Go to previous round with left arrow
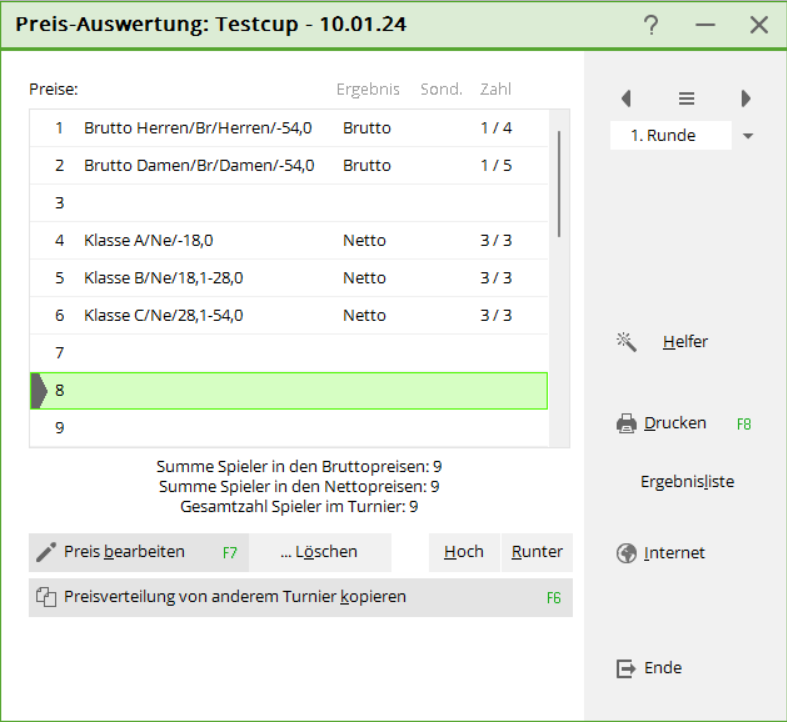 [x=626, y=98]
